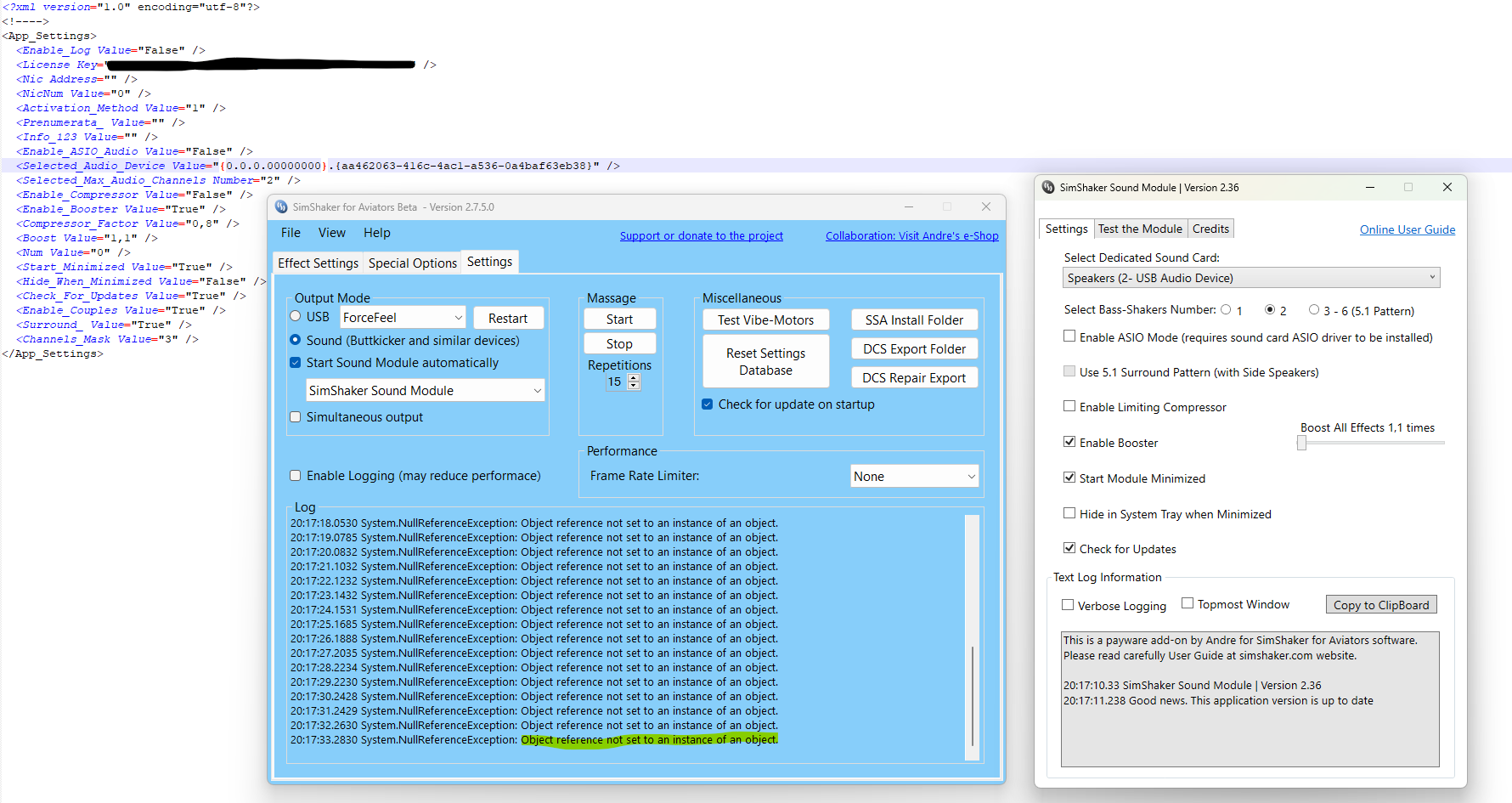Screen dimensions: 1512x803
Task: Switch to Effect Settings tab
Action: (319, 263)
